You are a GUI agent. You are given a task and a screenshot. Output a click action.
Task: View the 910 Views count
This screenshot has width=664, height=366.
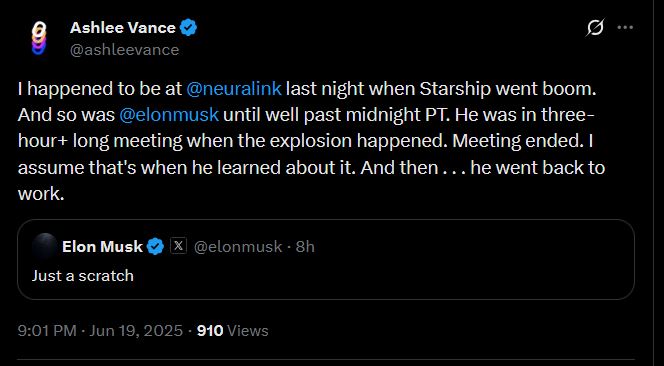click(232, 331)
